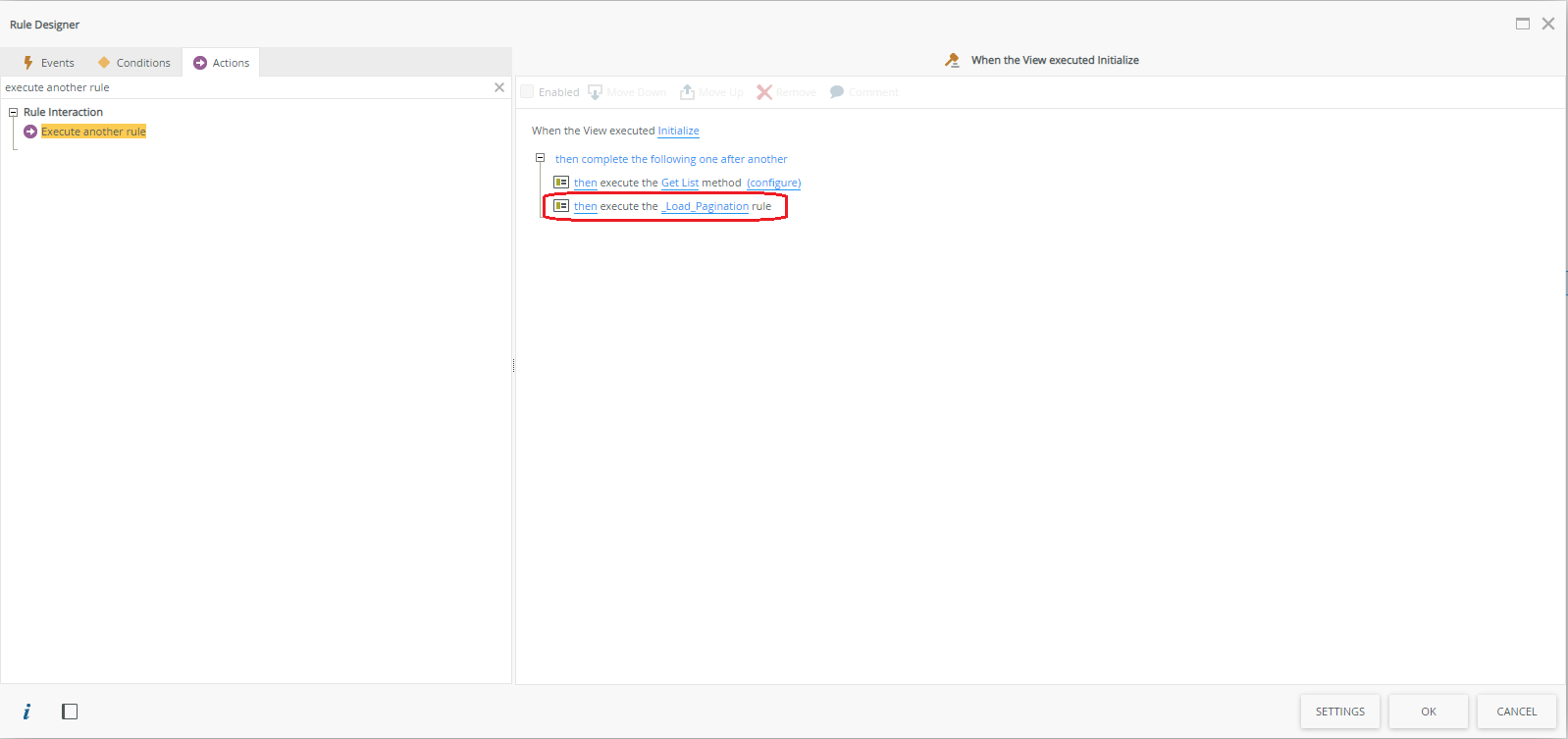Open the first 'then' connector on Get List
Viewport: 1568px width, 739px height.
(x=585, y=184)
